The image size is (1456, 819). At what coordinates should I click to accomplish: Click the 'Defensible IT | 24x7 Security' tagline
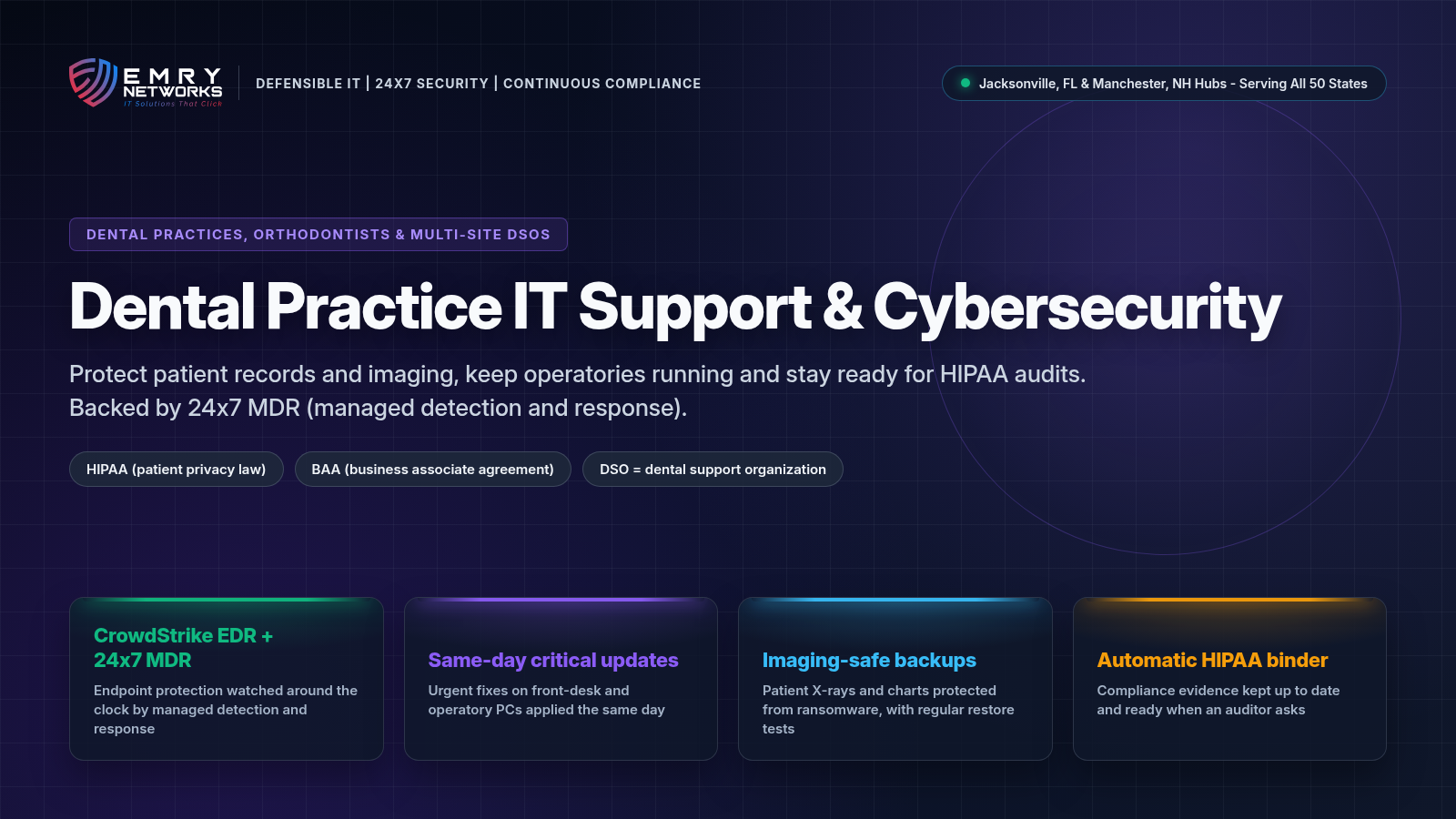tap(479, 84)
